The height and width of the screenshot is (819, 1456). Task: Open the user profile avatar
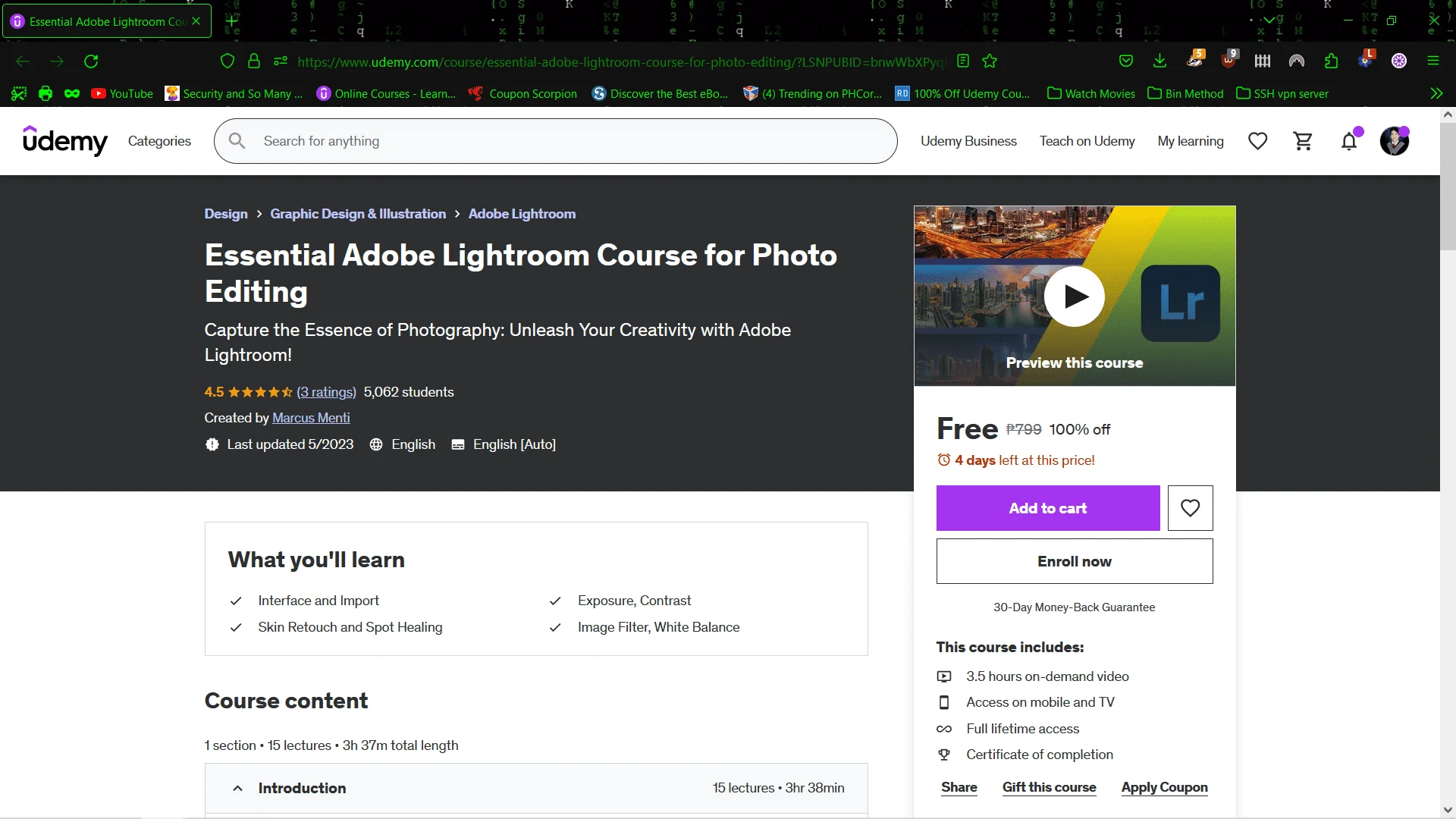(1394, 141)
